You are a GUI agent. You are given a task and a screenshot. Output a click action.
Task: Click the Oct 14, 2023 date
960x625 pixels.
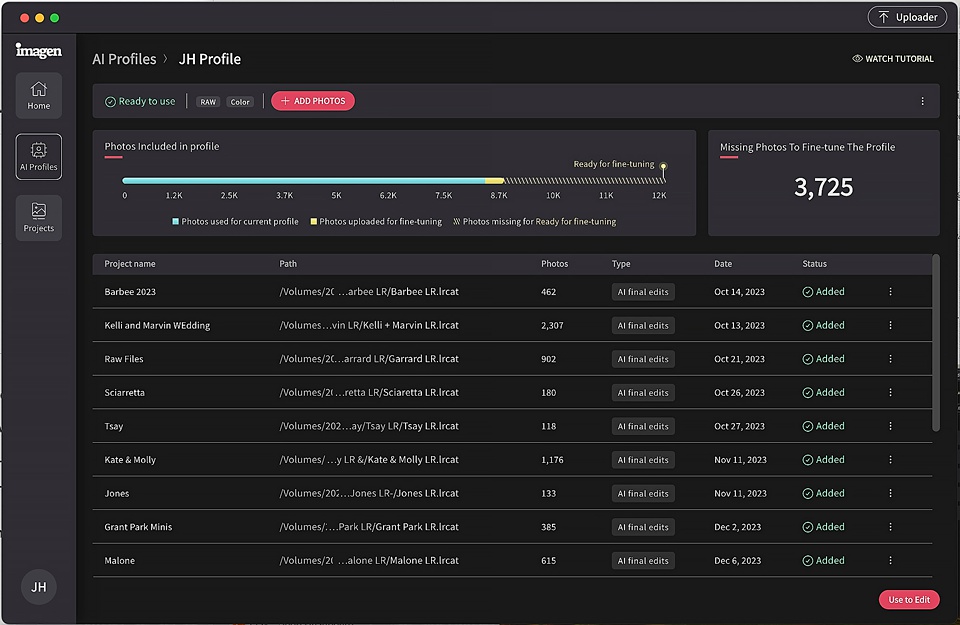click(739, 292)
